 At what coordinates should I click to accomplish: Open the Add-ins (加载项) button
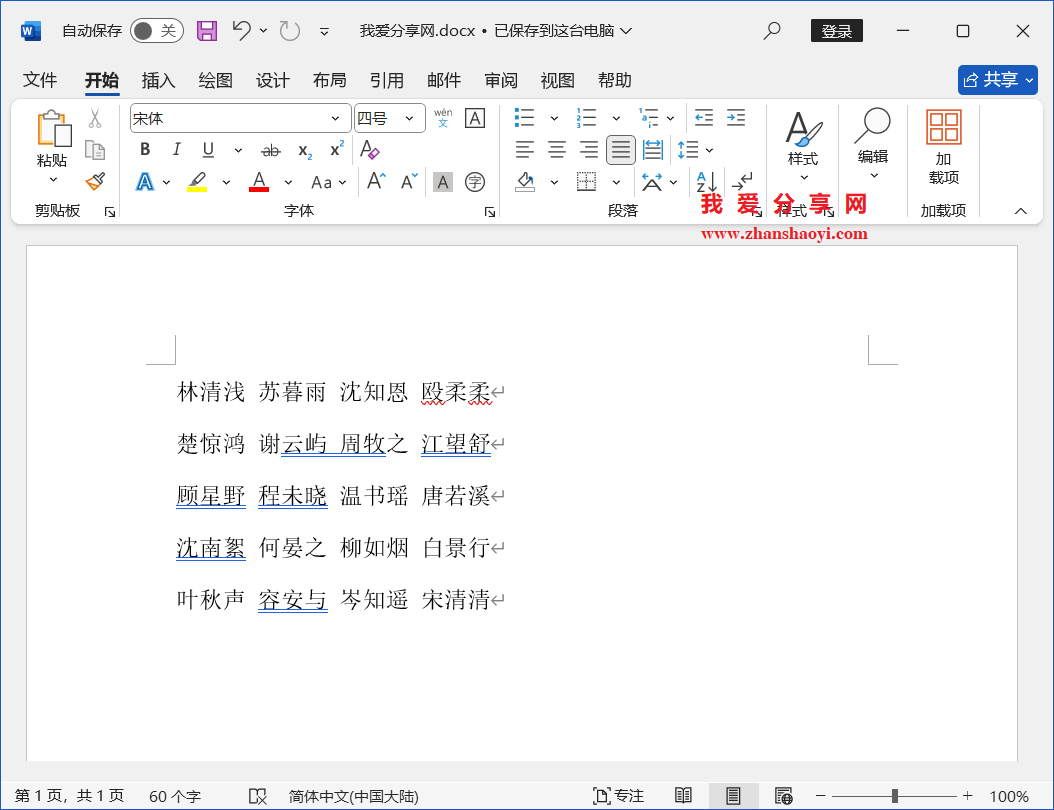944,147
